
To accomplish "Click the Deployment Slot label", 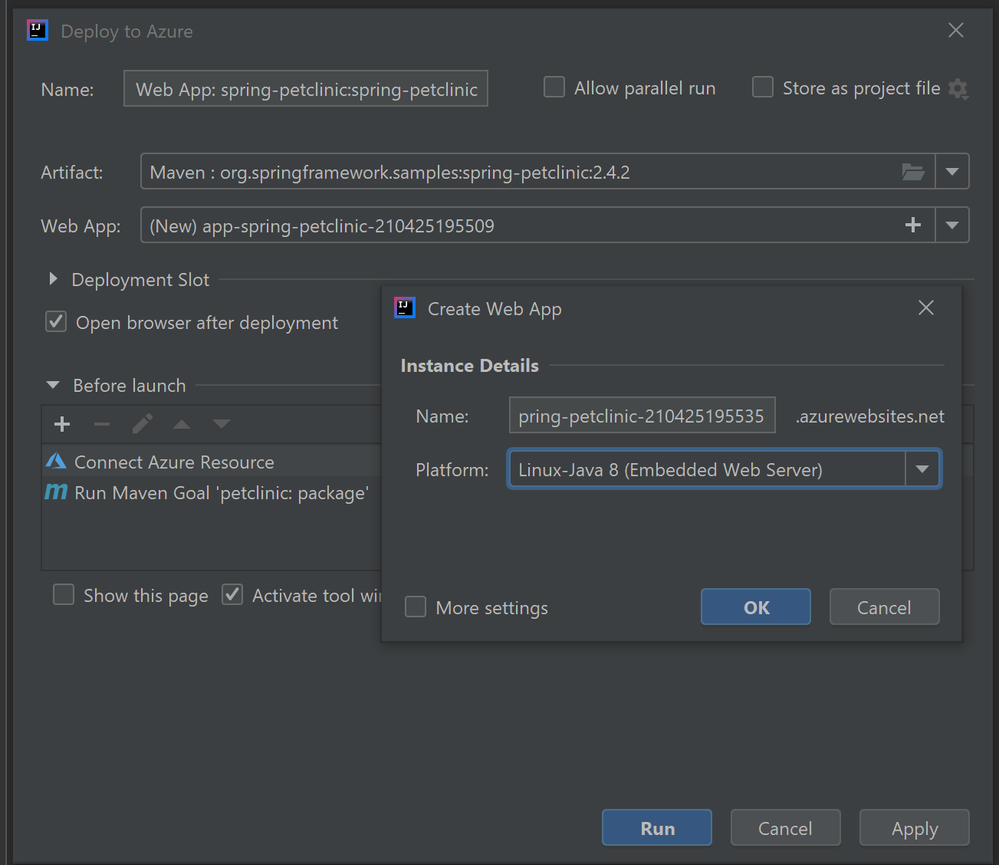I will [140, 280].
